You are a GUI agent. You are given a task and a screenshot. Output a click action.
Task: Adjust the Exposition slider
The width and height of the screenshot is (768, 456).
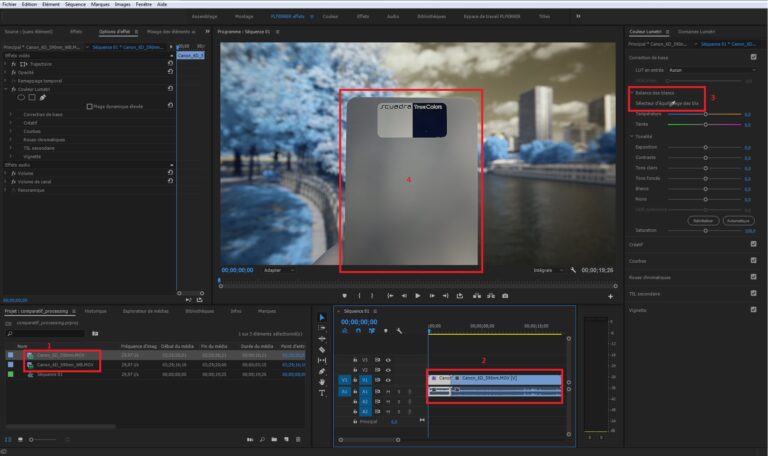[705, 147]
